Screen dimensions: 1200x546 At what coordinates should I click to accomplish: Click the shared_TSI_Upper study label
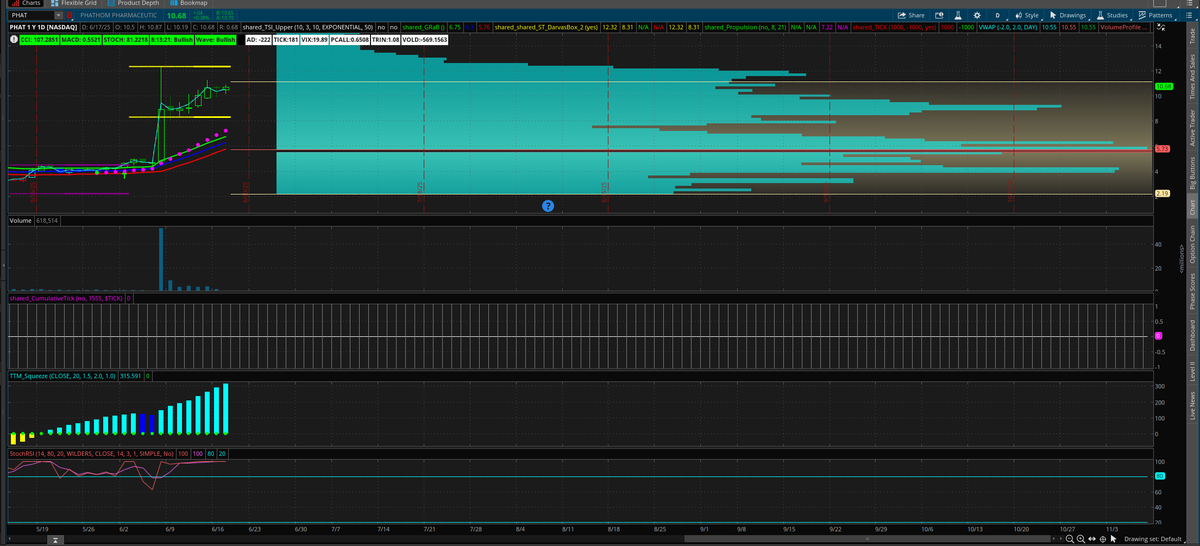[x=307, y=26]
